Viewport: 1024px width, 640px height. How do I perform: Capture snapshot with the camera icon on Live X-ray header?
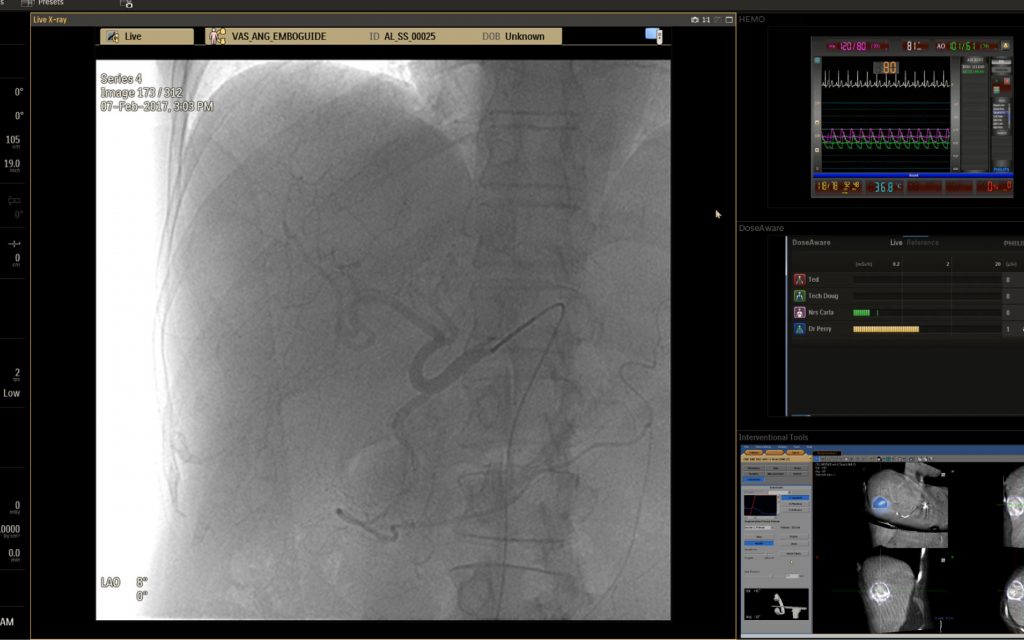[x=695, y=19]
